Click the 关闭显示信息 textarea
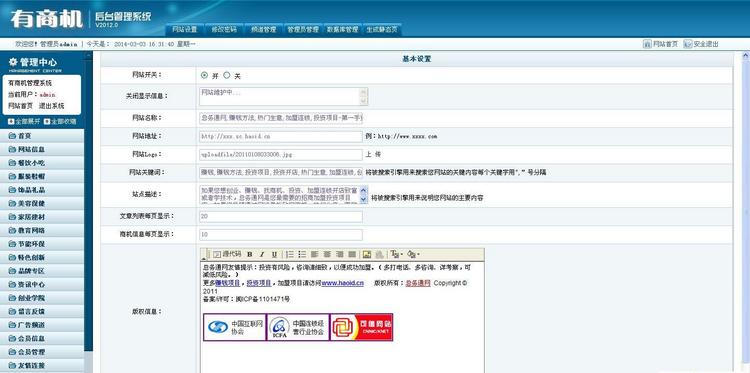This screenshot has height=373, width=750. (284, 96)
